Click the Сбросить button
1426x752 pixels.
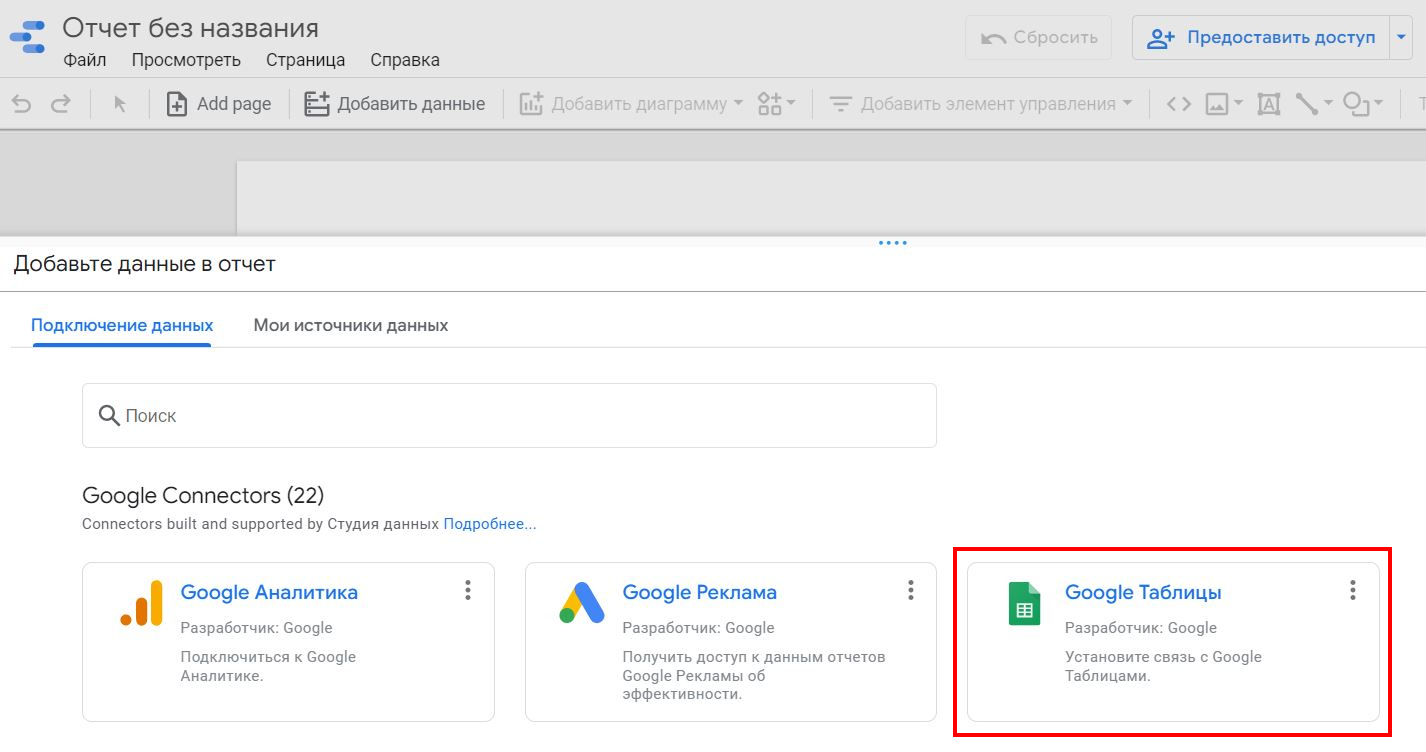pos(1038,38)
